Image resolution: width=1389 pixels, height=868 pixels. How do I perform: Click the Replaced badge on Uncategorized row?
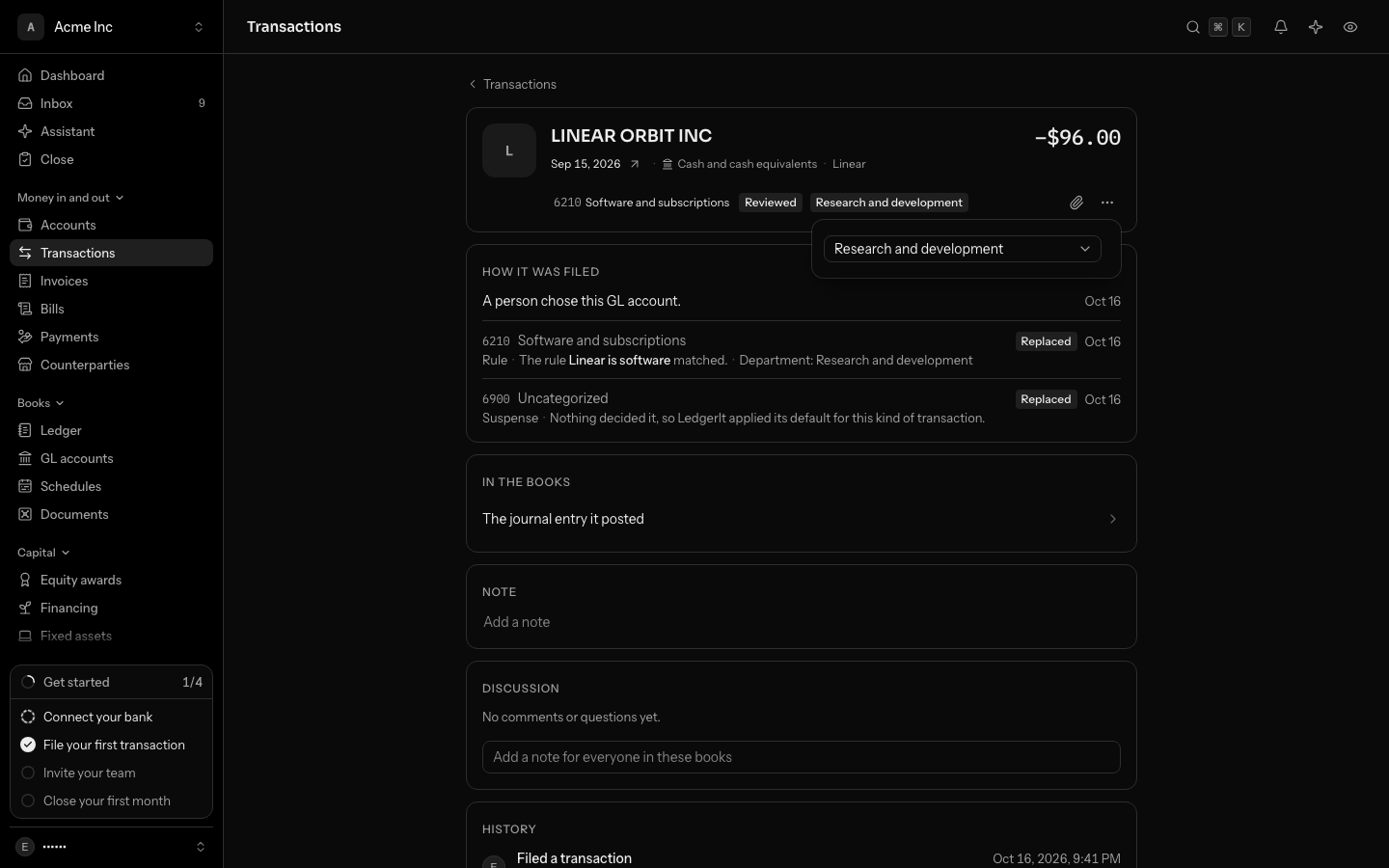(1046, 399)
